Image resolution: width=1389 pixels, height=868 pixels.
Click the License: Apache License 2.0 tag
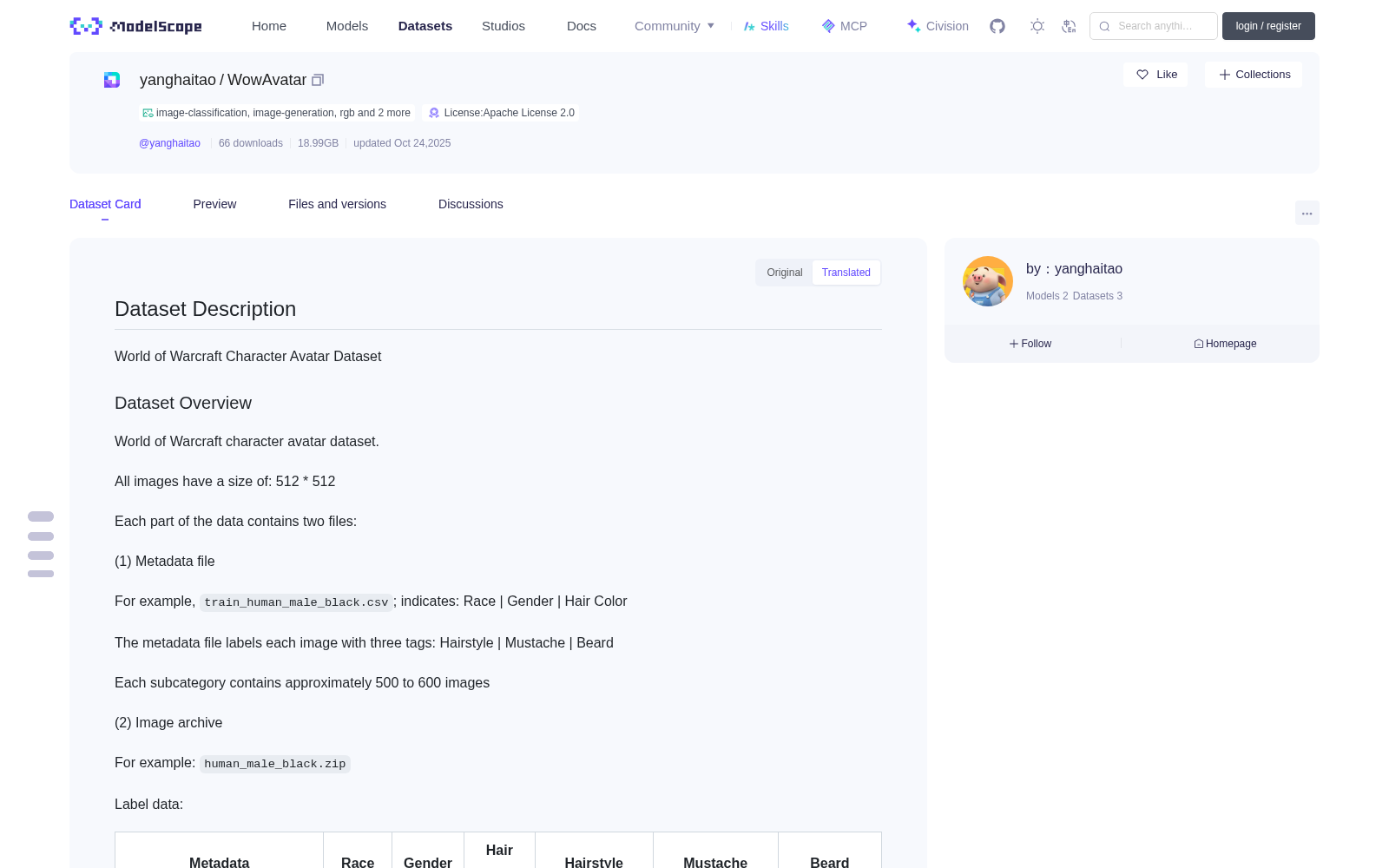502,113
